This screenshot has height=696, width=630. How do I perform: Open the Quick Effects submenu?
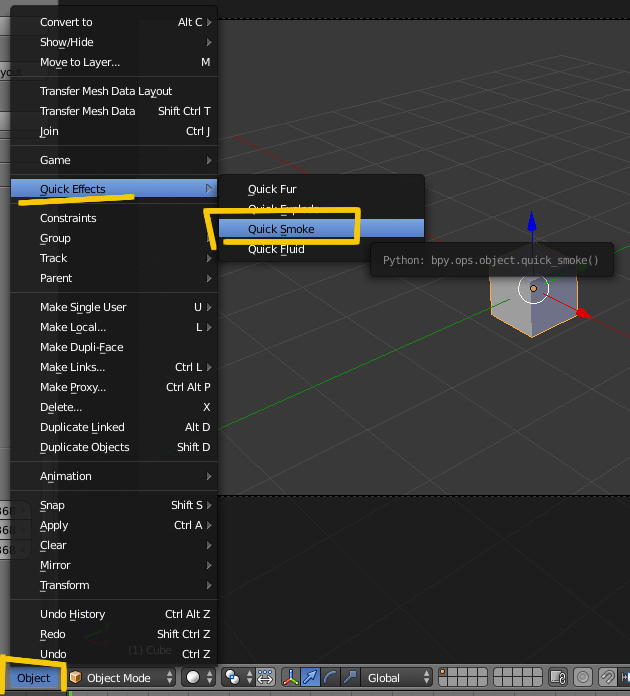pyautogui.click(x=114, y=189)
